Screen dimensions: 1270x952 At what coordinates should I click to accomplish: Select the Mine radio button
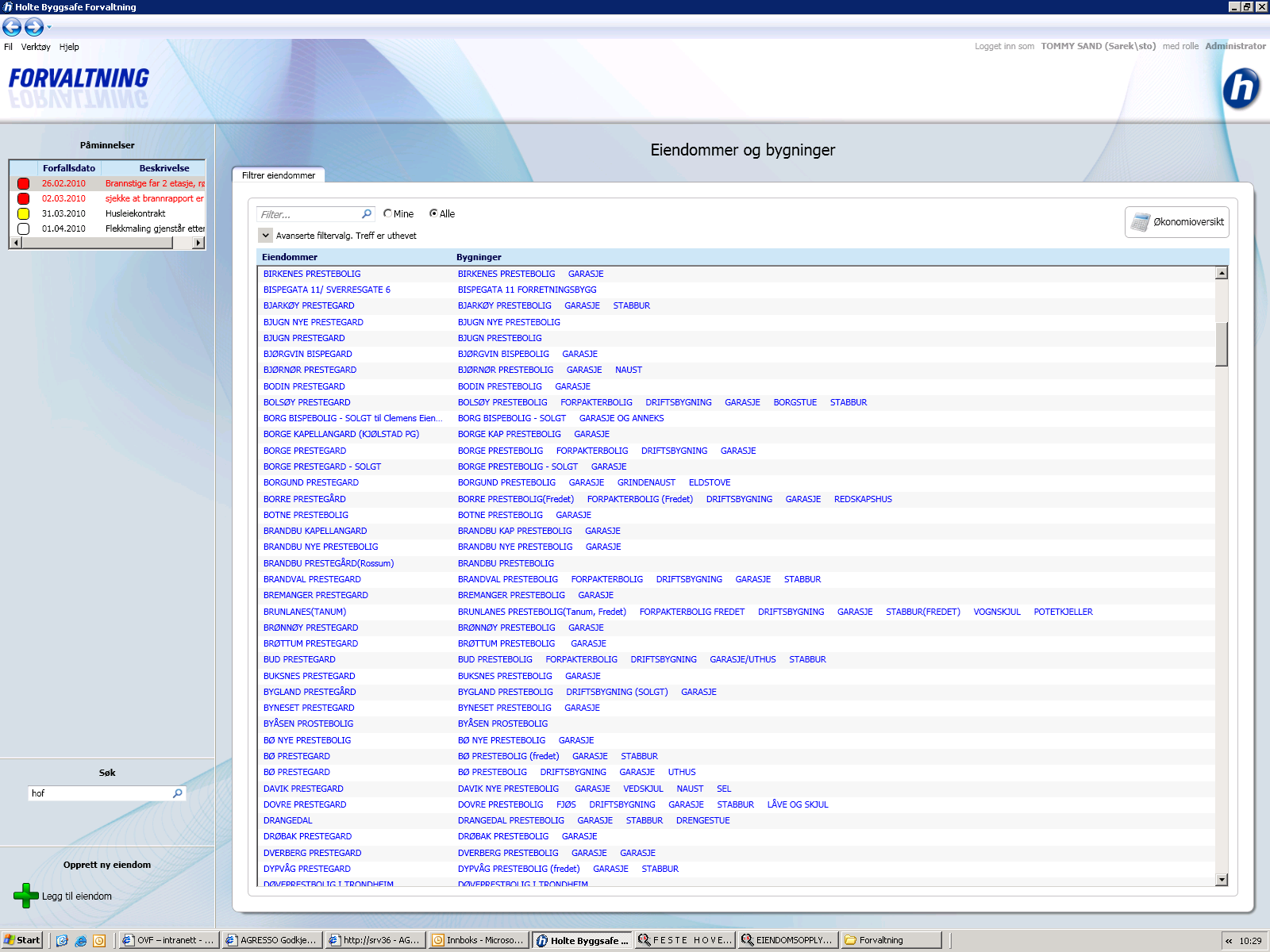tap(387, 213)
